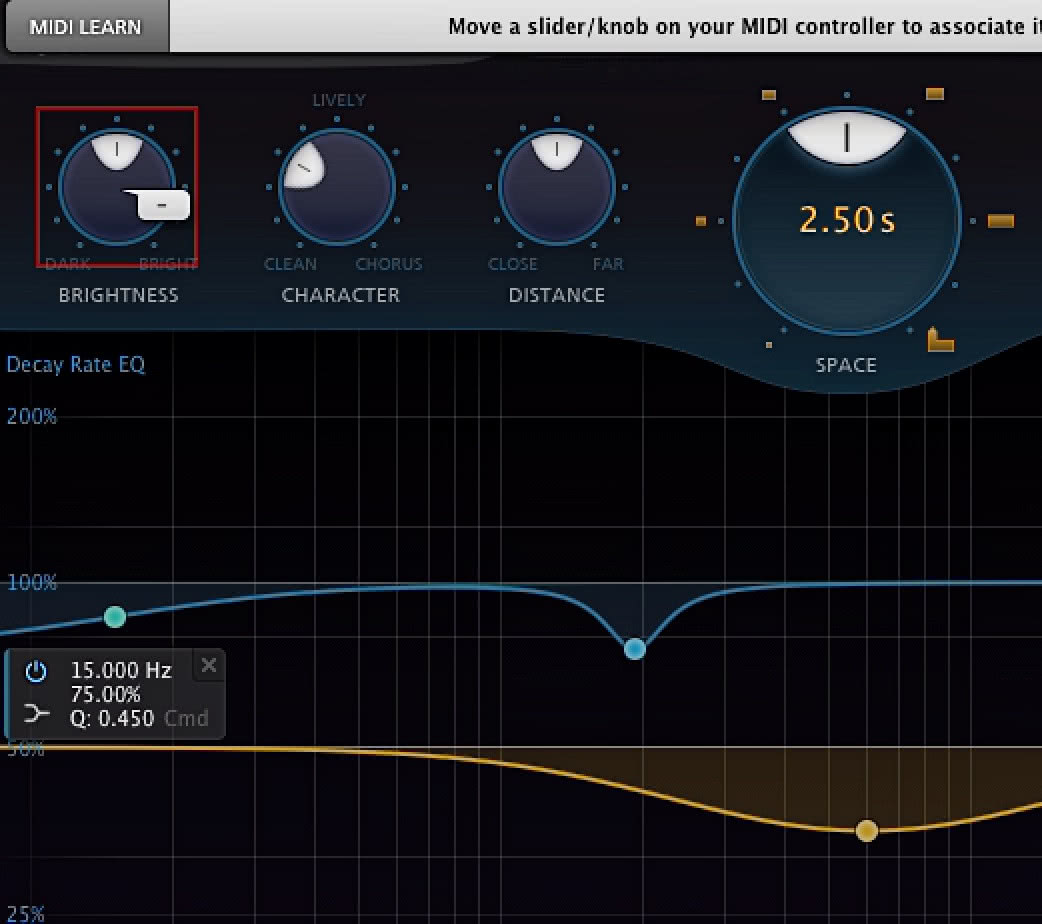Click the Character knob

pos(337,187)
